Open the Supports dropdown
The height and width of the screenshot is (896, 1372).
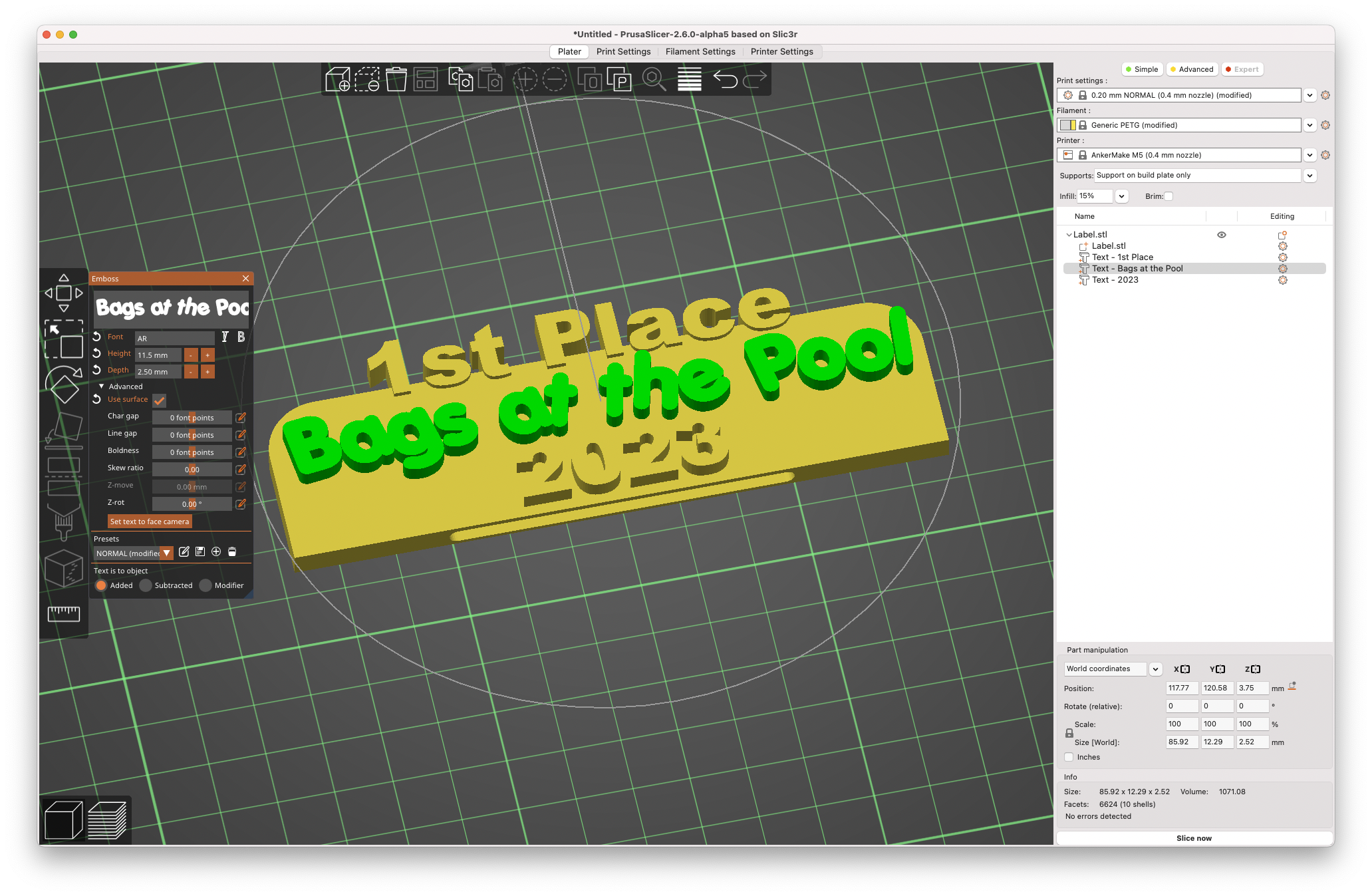(1309, 176)
